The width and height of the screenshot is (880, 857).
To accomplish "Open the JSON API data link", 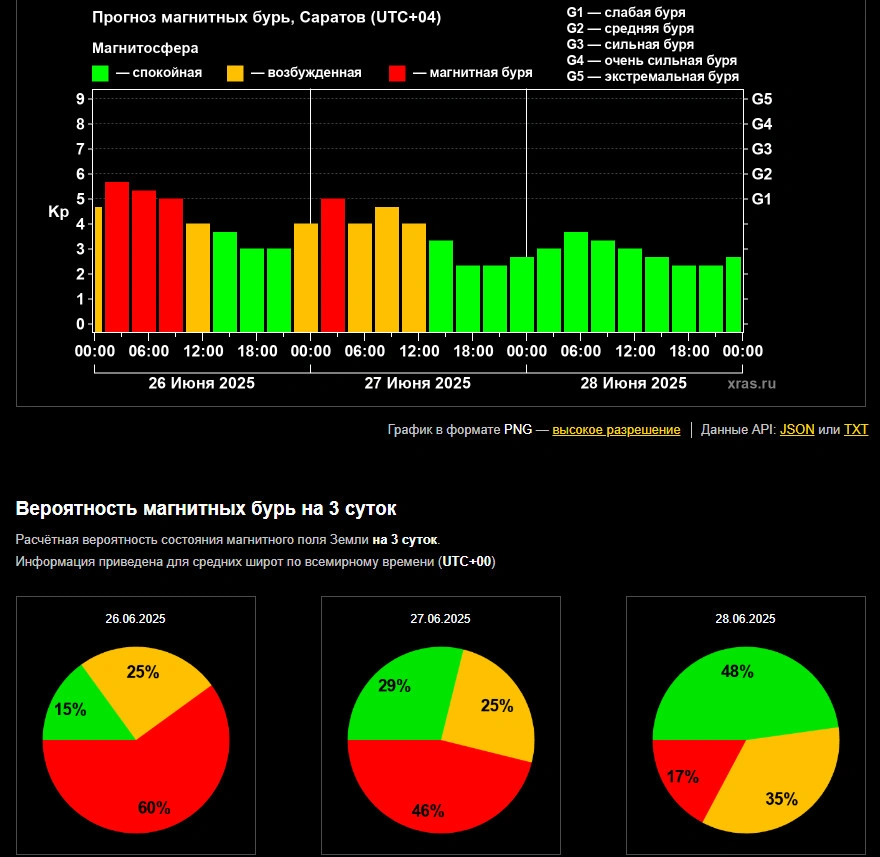I will (x=796, y=429).
